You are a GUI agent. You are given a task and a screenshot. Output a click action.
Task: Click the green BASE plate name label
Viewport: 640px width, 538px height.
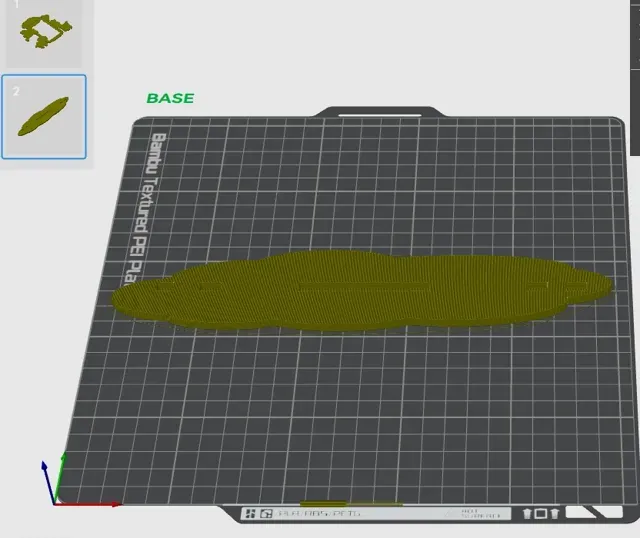click(x=170, y=98)
